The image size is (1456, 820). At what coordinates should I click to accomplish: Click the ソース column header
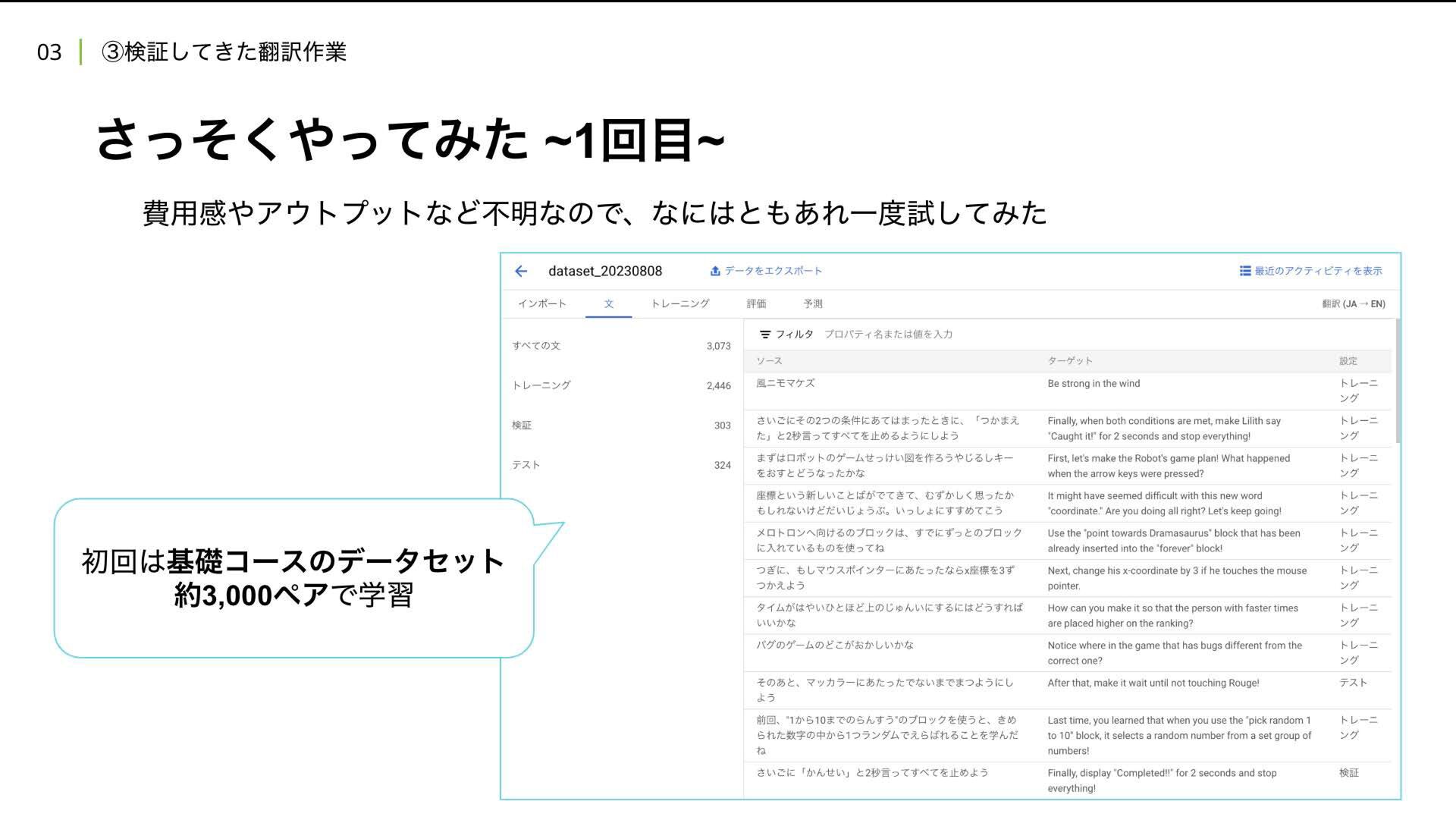[769, 361]
